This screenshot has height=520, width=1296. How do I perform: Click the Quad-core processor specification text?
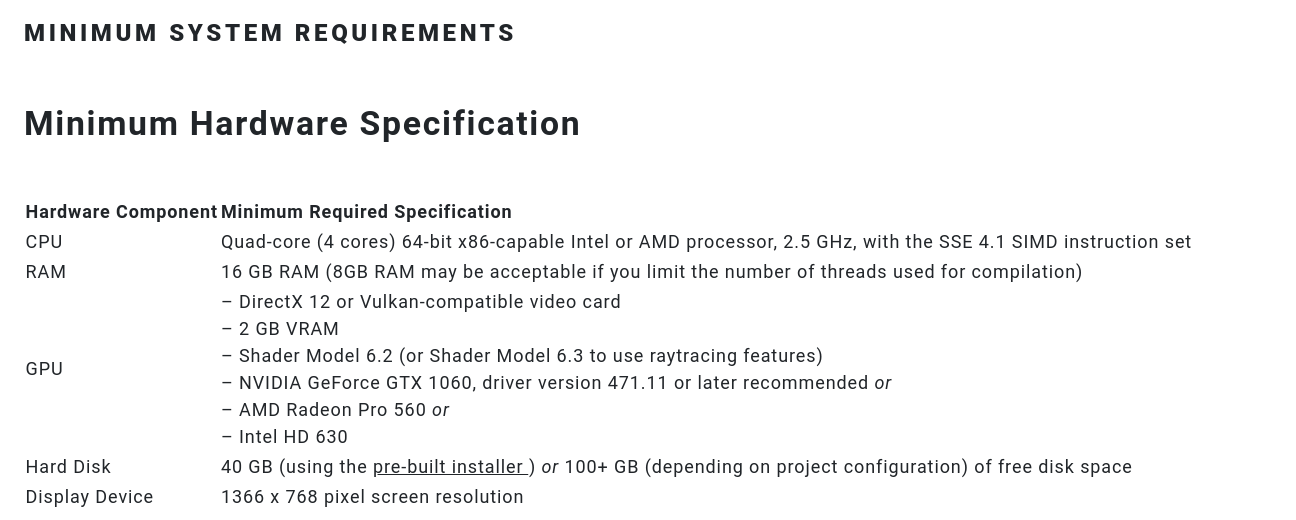(706, 242)
